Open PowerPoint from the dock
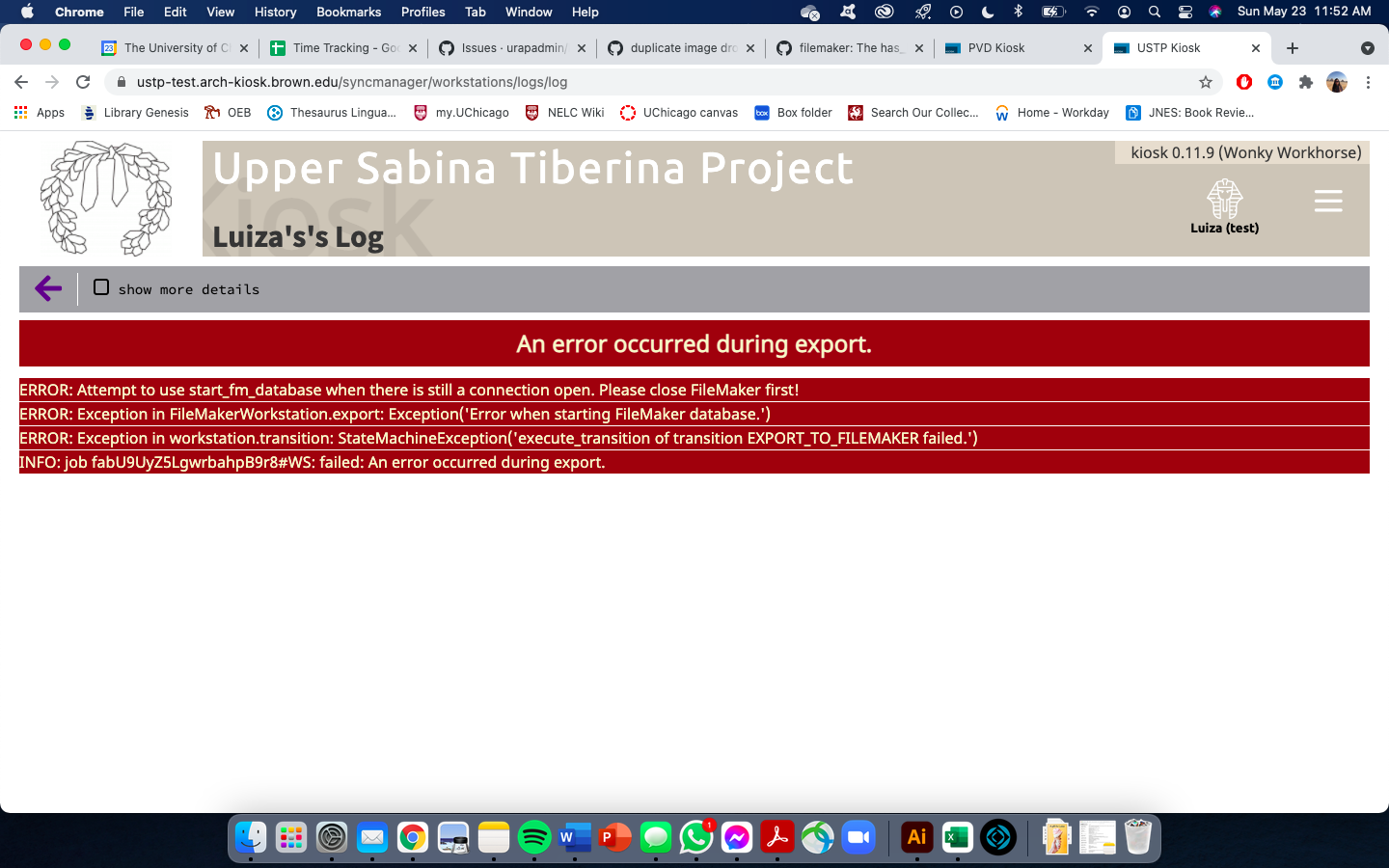The width and height of the screenshot is (1389, 868). [615, 837]
